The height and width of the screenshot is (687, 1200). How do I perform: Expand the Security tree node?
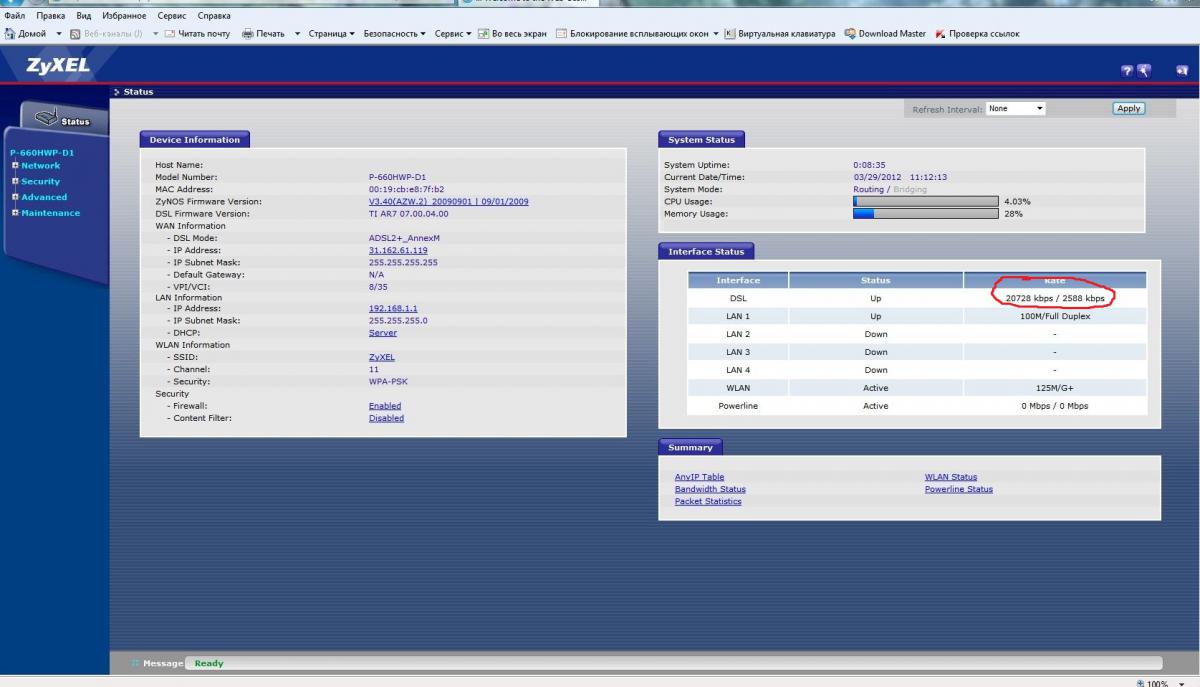pos(15,181)
